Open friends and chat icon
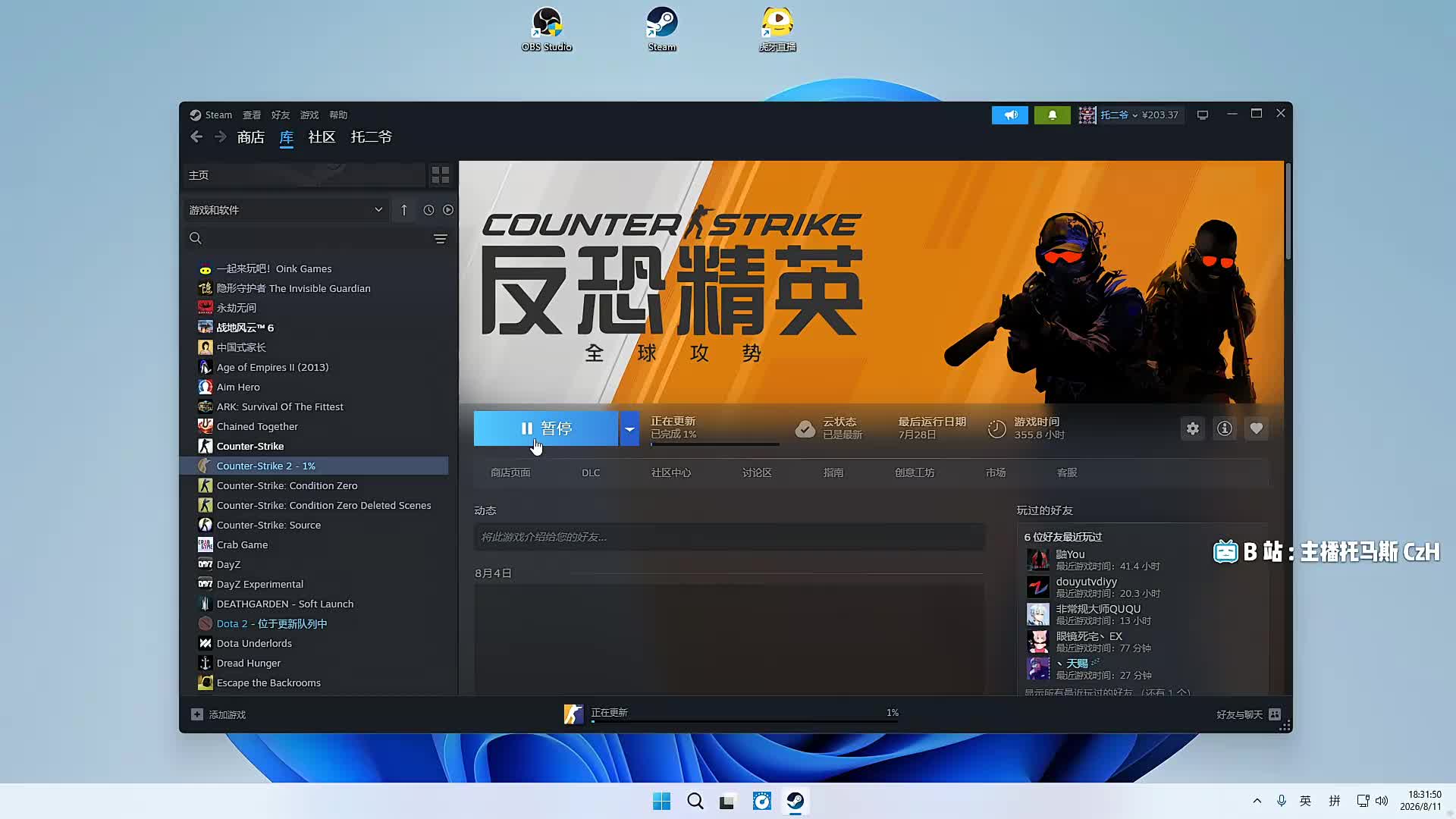Screen dimensions: 1456x819 [x=1275, y=714]
